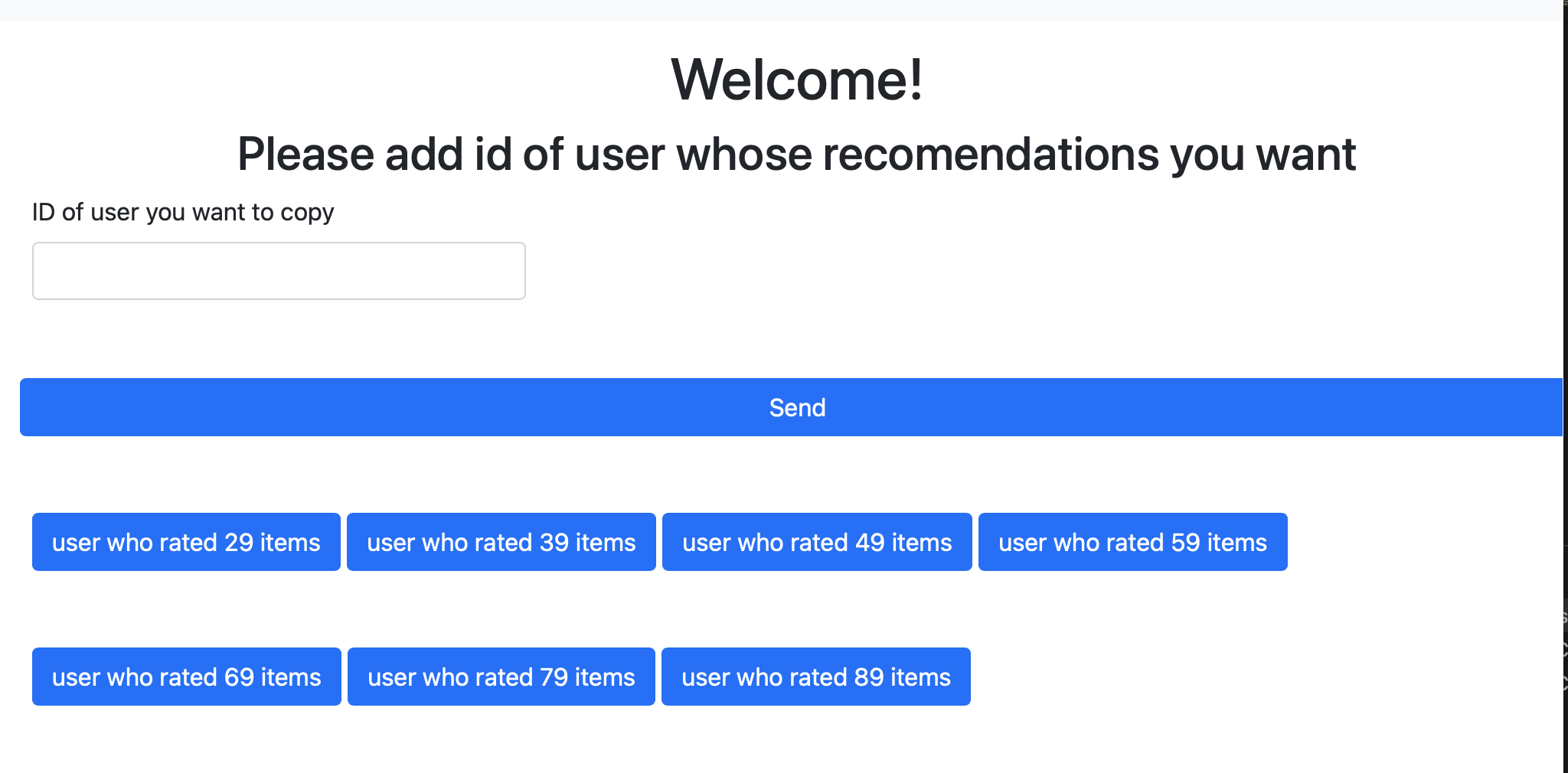Focus the empty text box below the label
Image resolution: width=1568 pixels, height=773 pixels.
[x=279, y=270]
